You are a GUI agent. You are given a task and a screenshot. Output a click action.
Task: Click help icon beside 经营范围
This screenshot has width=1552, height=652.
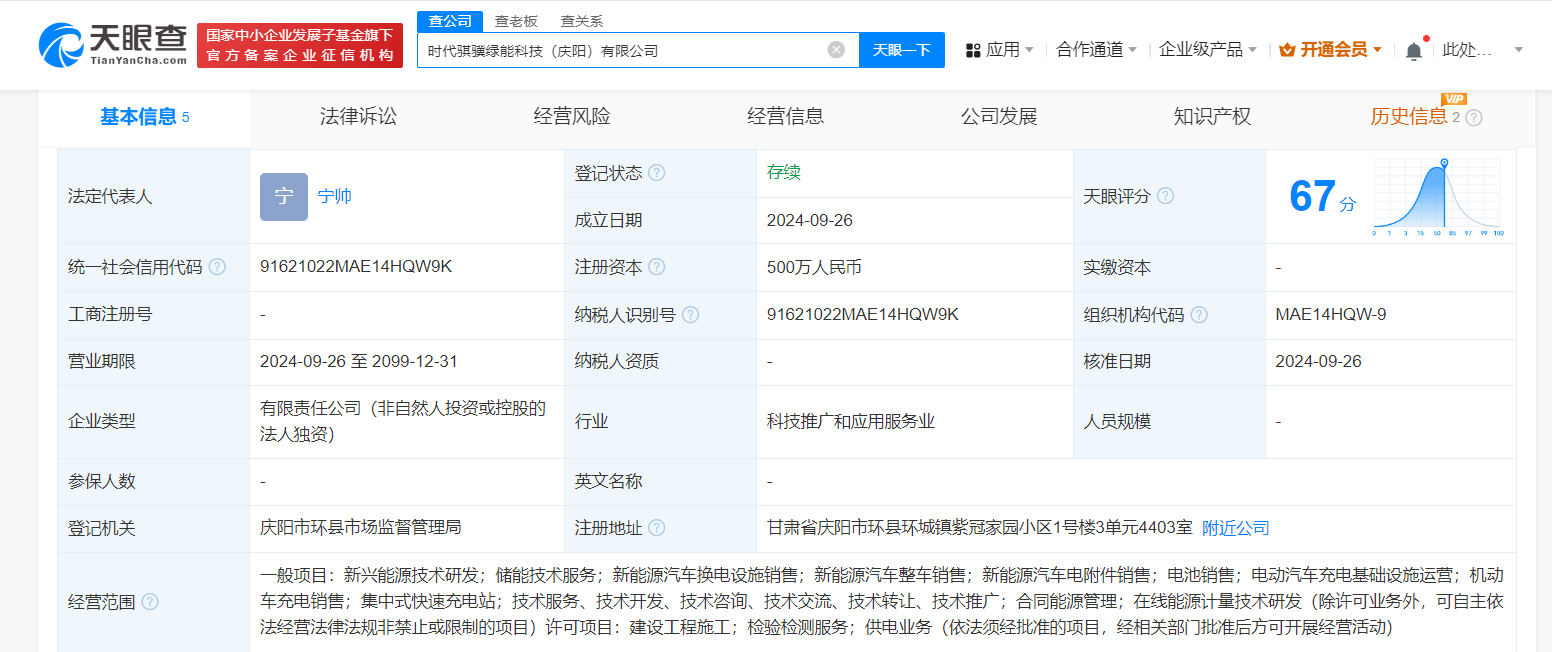click(x=150, y=602)
